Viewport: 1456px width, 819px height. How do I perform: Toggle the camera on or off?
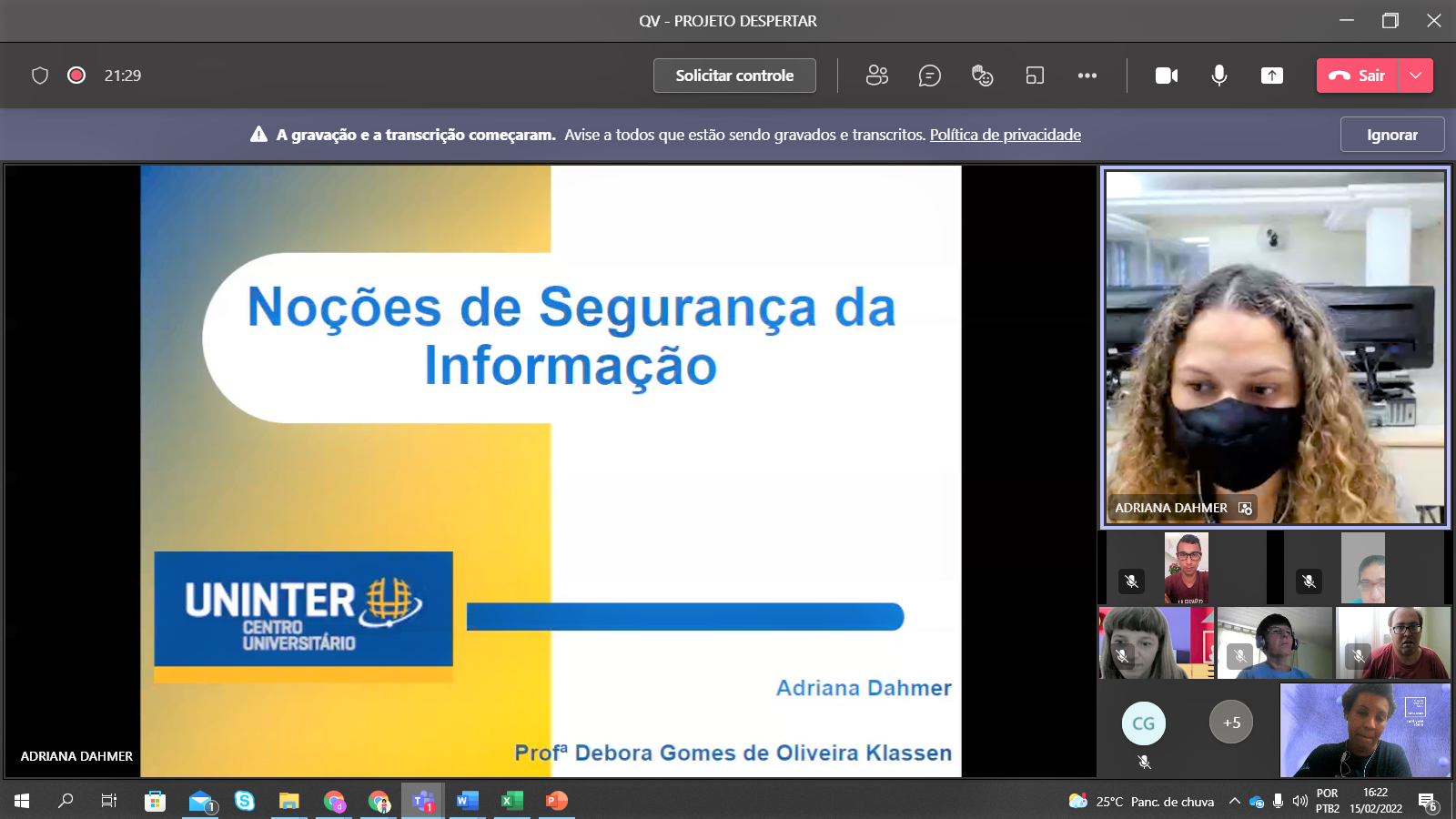pos(1166,76)
